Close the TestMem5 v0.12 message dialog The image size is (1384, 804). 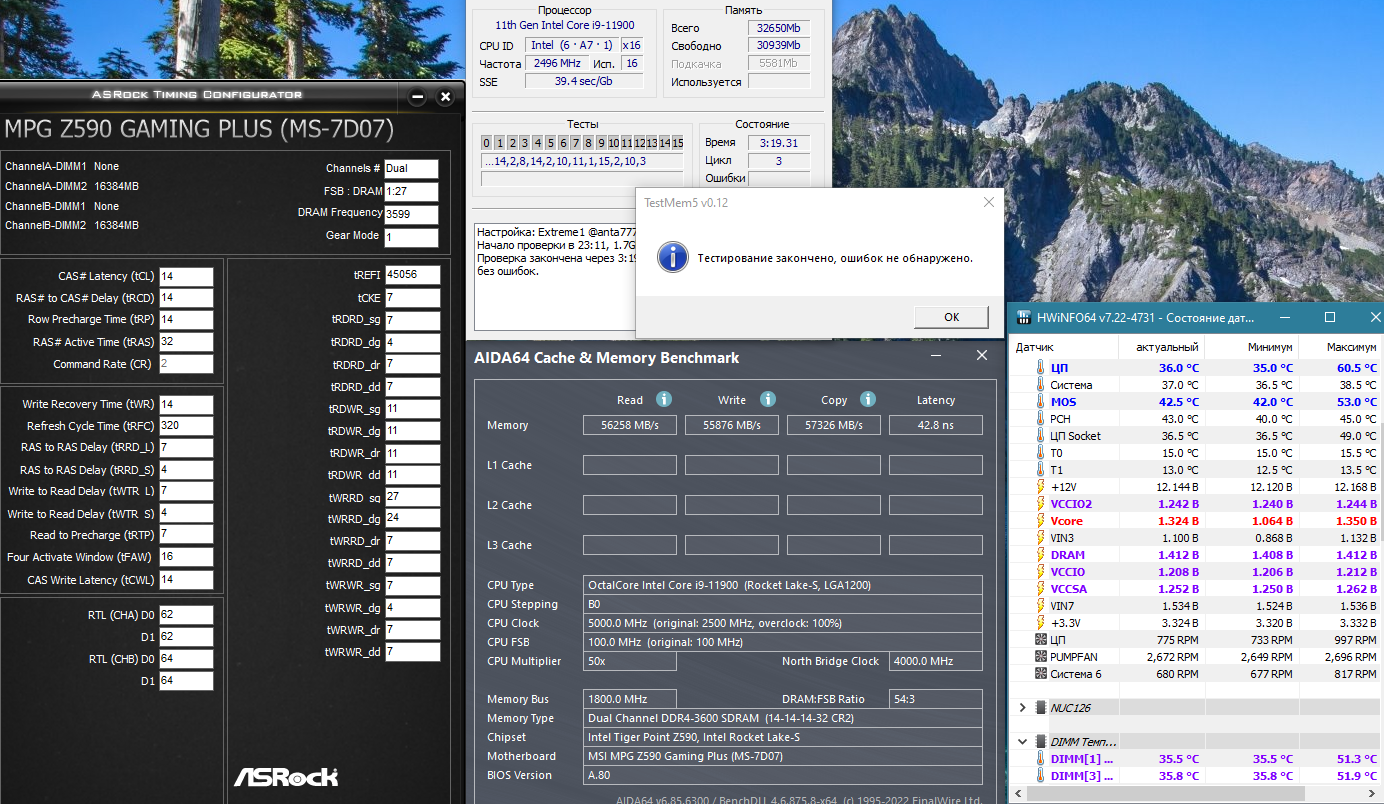tap(988, 202)
